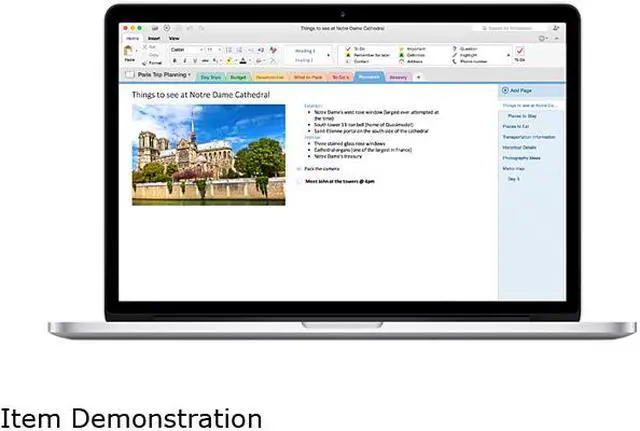Viewport: 640px width, 431px height.
Task: Click the clear formatting icon
Action: coord(273,50)
